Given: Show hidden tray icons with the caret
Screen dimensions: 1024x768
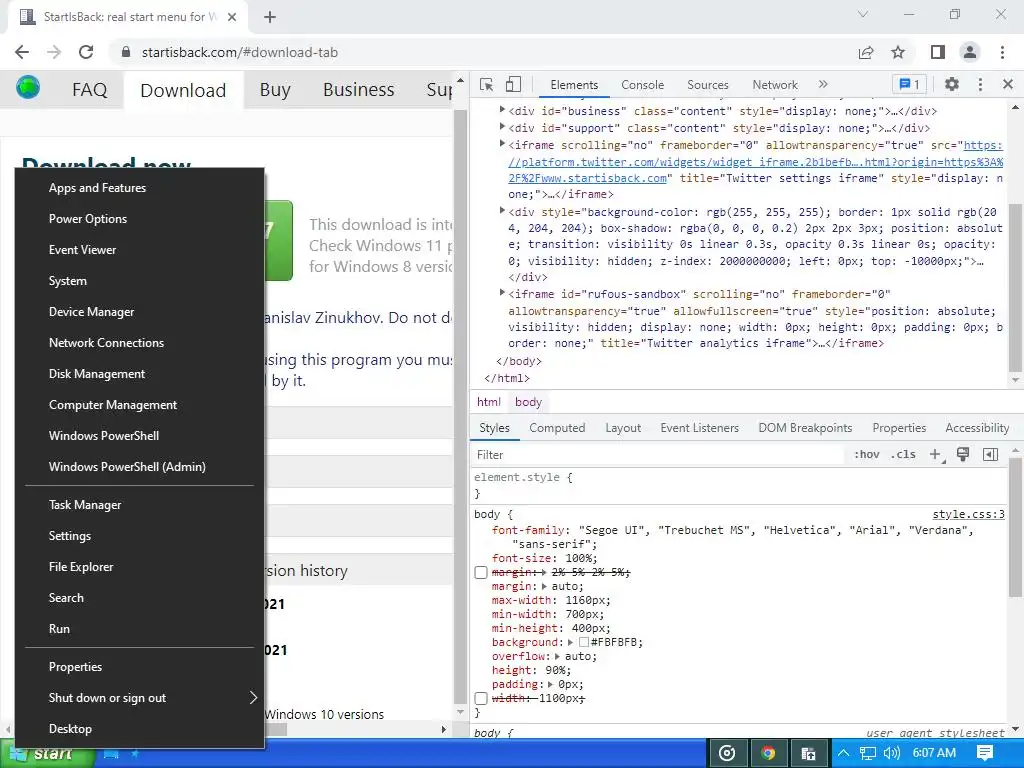Looking at the screenshot, I should [843, 753].
